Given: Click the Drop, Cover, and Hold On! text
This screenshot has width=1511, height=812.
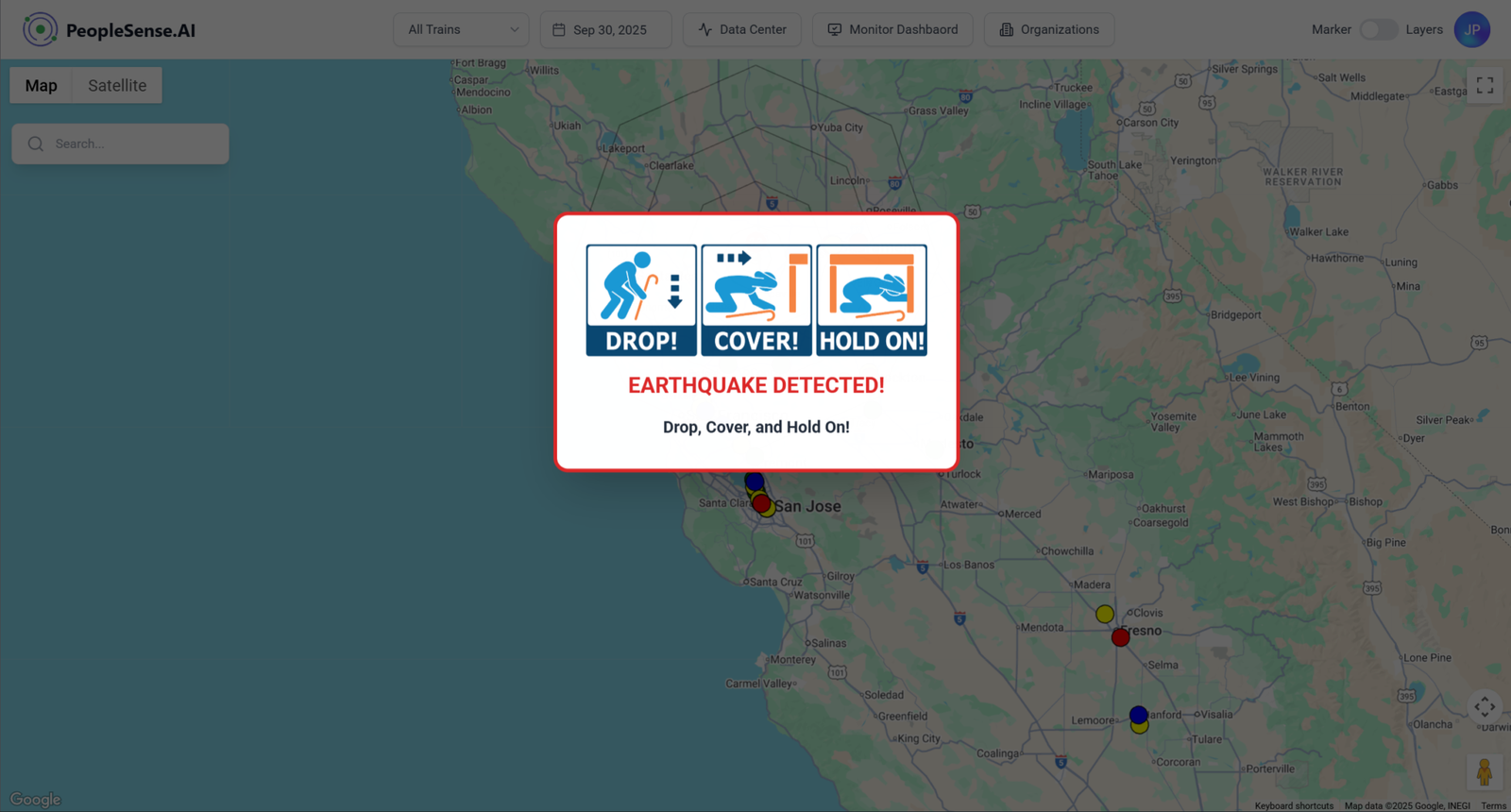Looking at the screenshot, I should point(756,427).
